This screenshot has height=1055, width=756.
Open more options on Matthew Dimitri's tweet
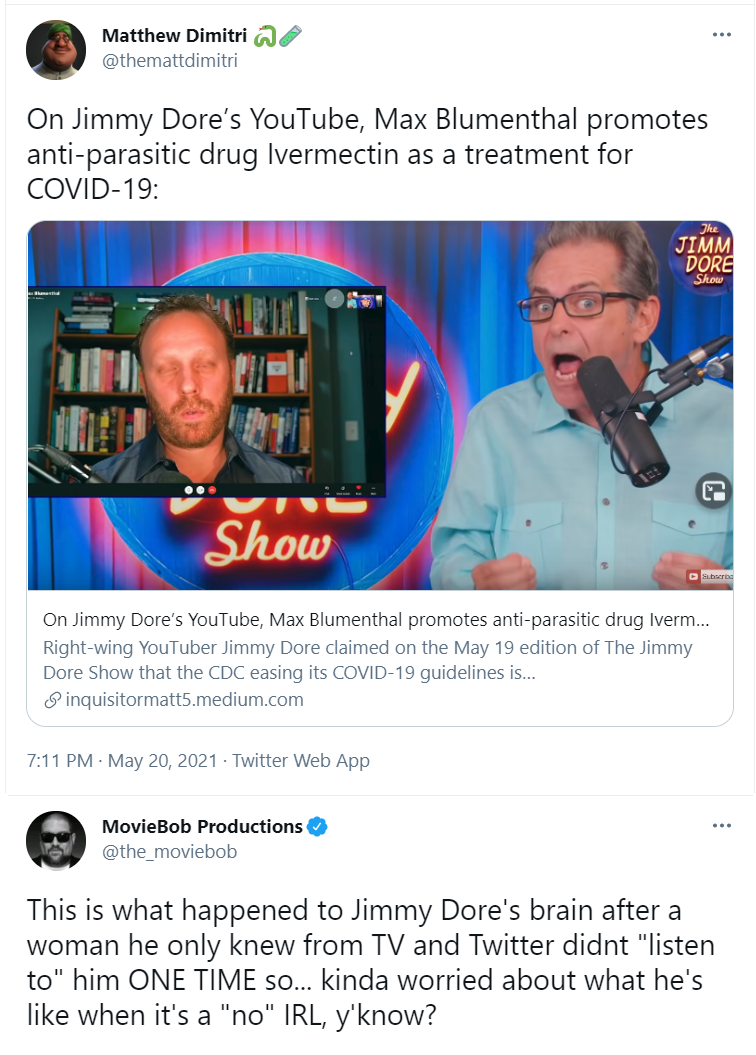coord(721,34)
